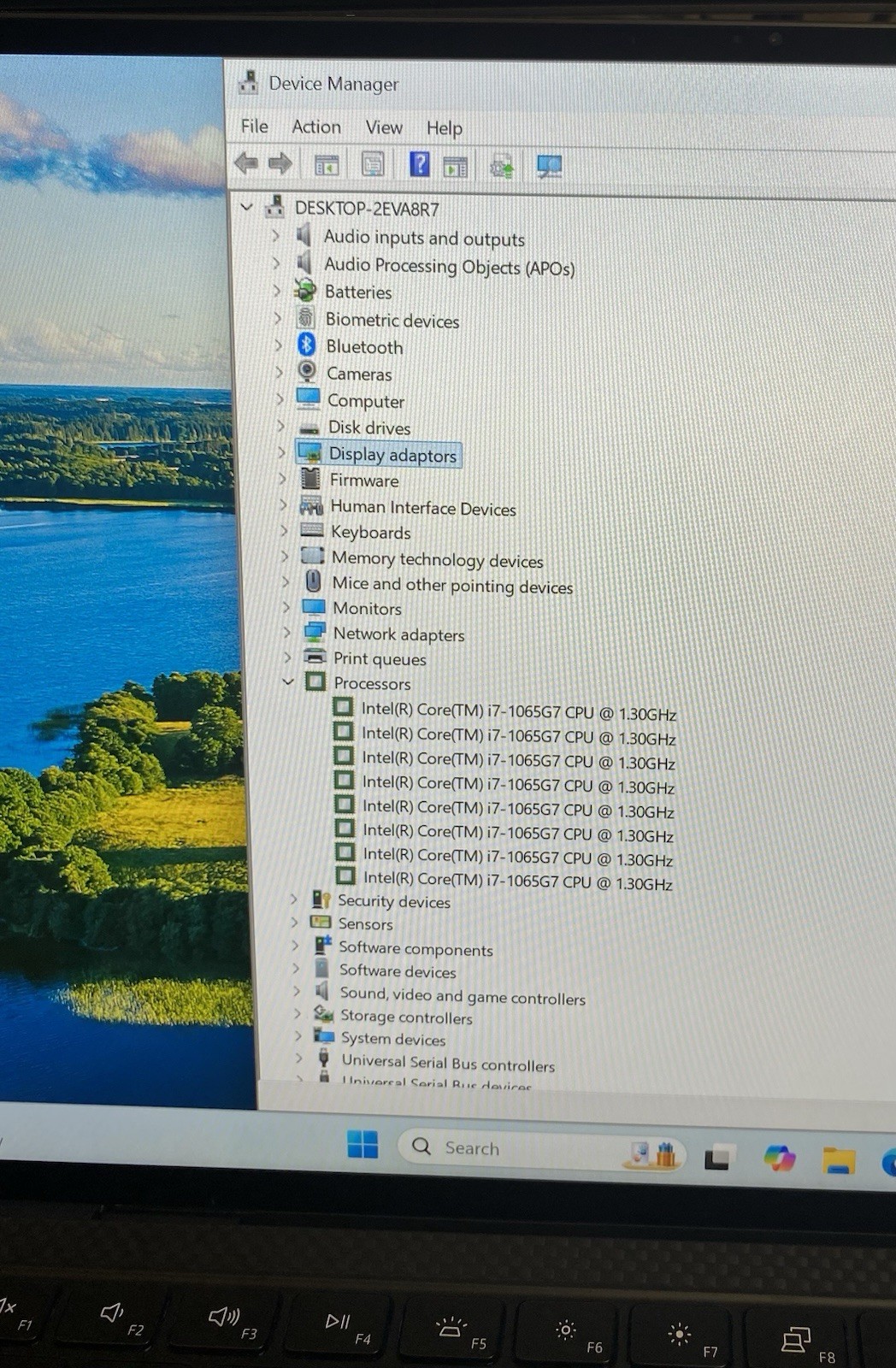Screen dimensions: 896x1368
Task: Click the taskbar Search box
Action: (541, 1148)
